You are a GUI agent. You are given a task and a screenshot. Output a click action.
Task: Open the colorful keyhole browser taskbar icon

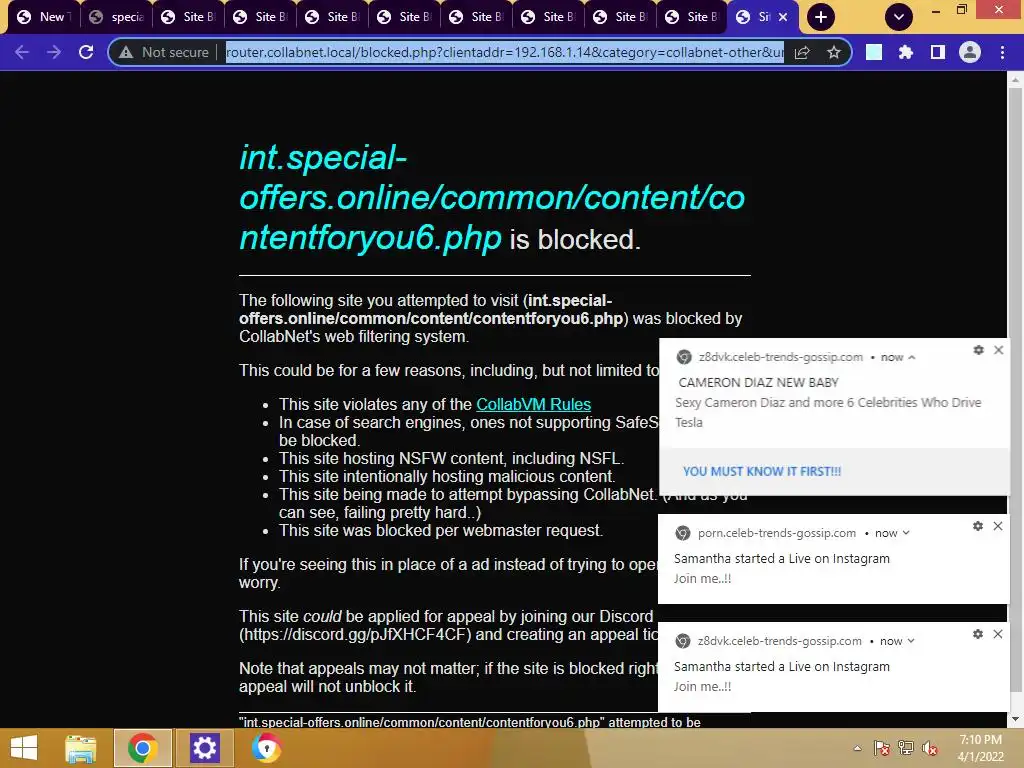[266, 748]
